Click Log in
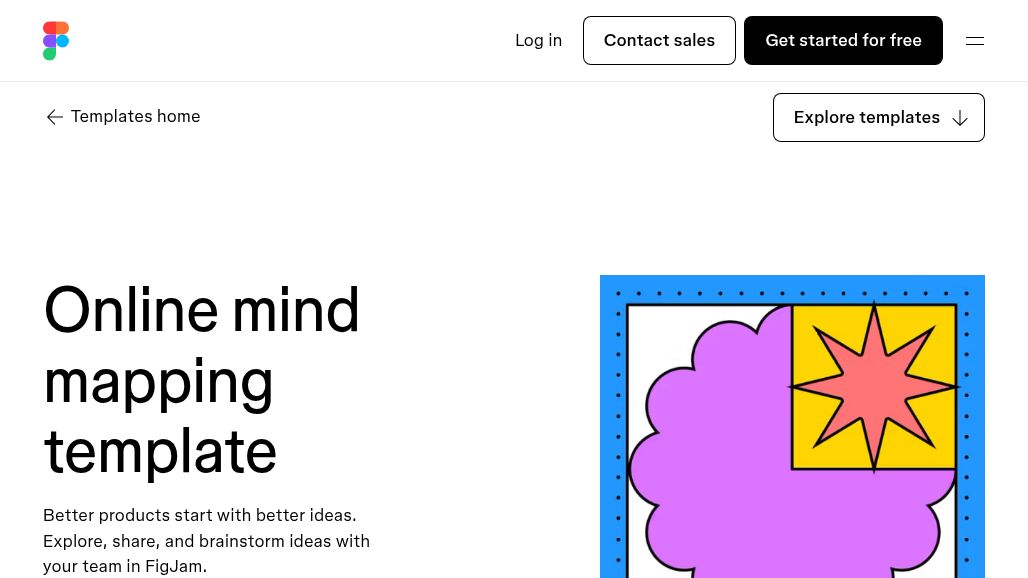The image size is (1028, 578). (x=538, y=40)
